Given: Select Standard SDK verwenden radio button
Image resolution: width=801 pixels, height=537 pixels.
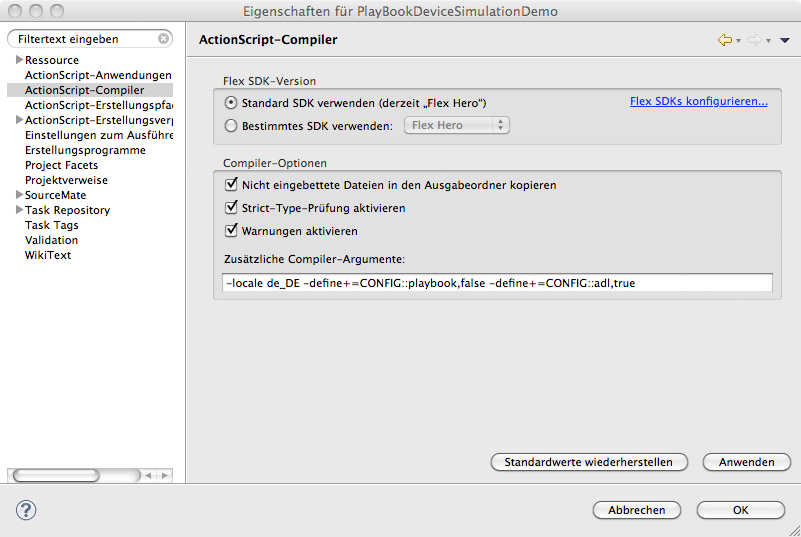Looking at the screenshot, I should click(231, 103).
